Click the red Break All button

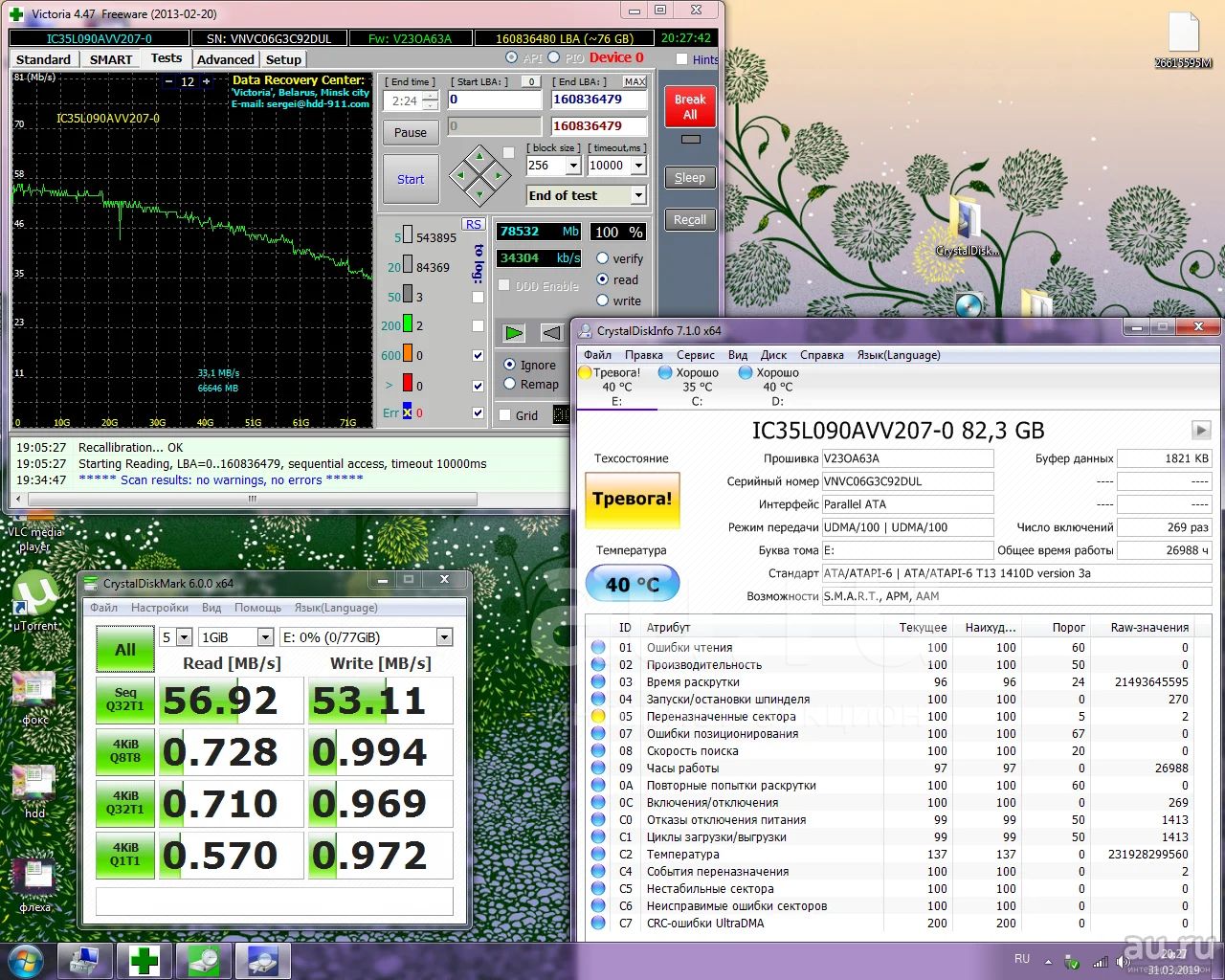point(690,106)
